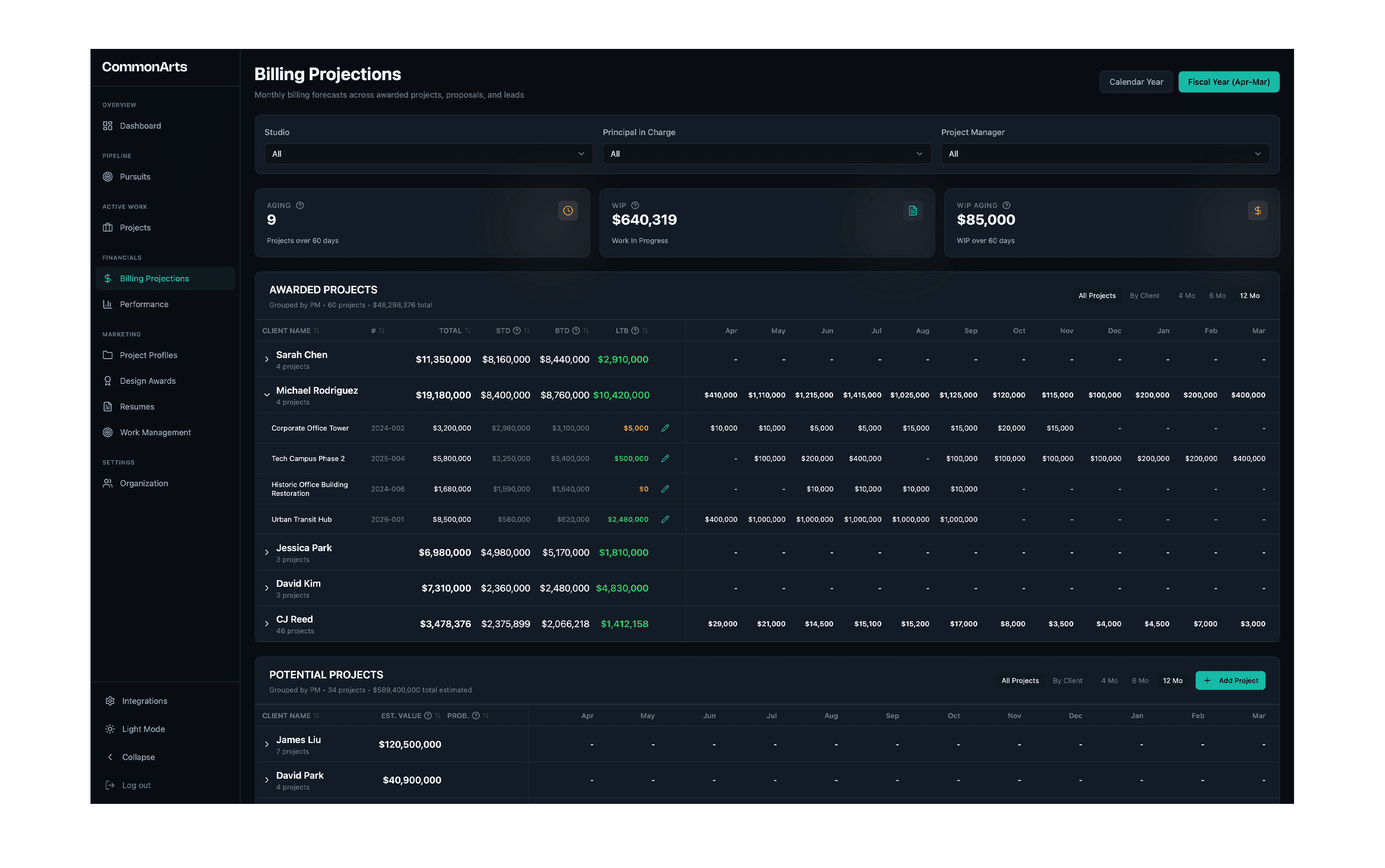The width and height of the screenshot is (1385, 868).
Task: Click the edit pencil for Corporate Office Tower
Action: coord(665,428)
